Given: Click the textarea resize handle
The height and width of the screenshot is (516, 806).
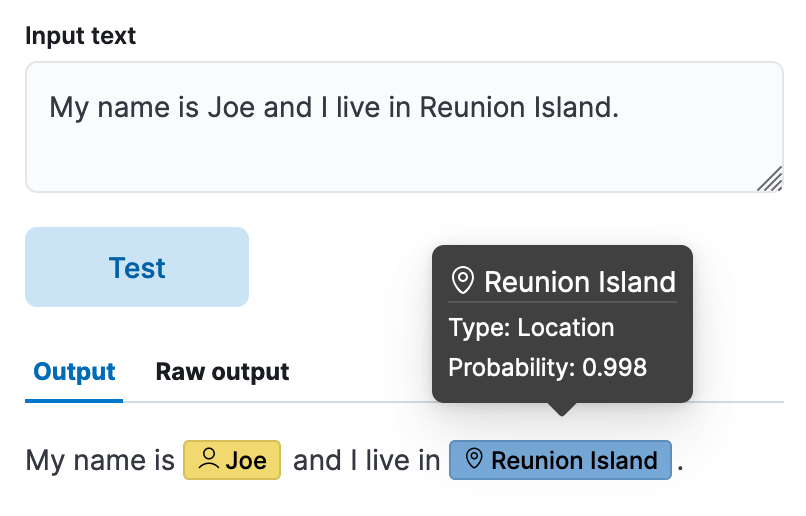Looking at the screenshot, I should tap(770, 179).
